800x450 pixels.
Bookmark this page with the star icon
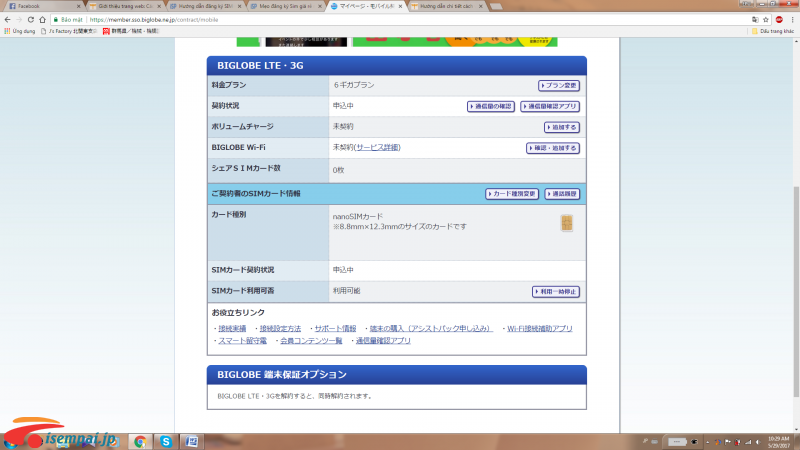coord(766,19)
